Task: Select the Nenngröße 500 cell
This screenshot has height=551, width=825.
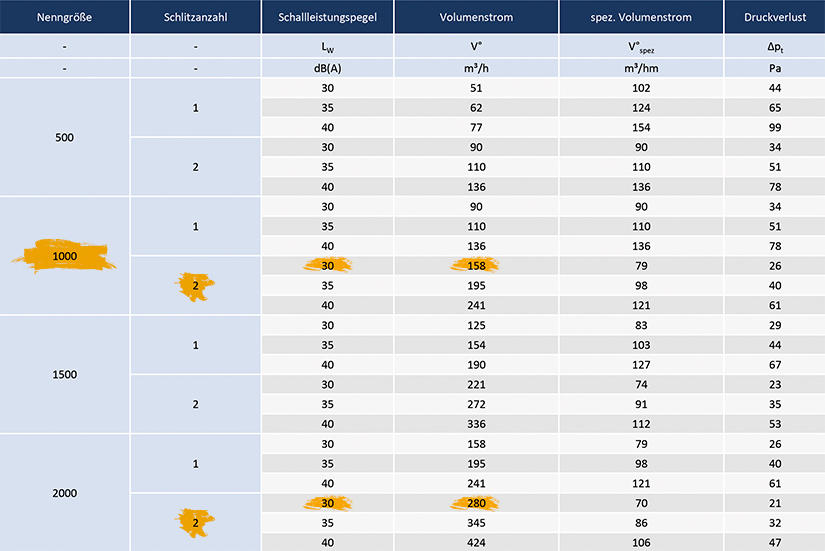Action: [x=65, y=137]
